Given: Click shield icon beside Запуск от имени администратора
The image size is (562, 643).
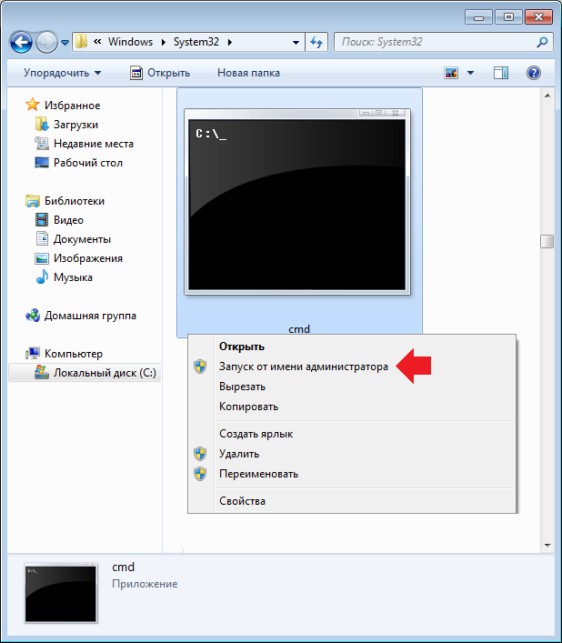Looking at the screenshot, I should (x=200, y=366).
